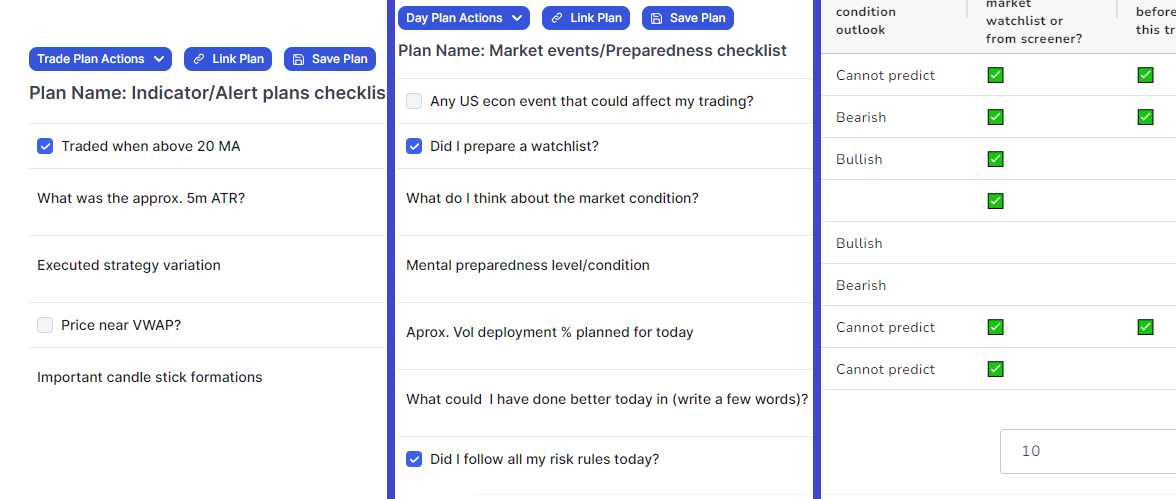
Task: Click chevron arrow on Trade Plan Actions
Action: (158, 59)
